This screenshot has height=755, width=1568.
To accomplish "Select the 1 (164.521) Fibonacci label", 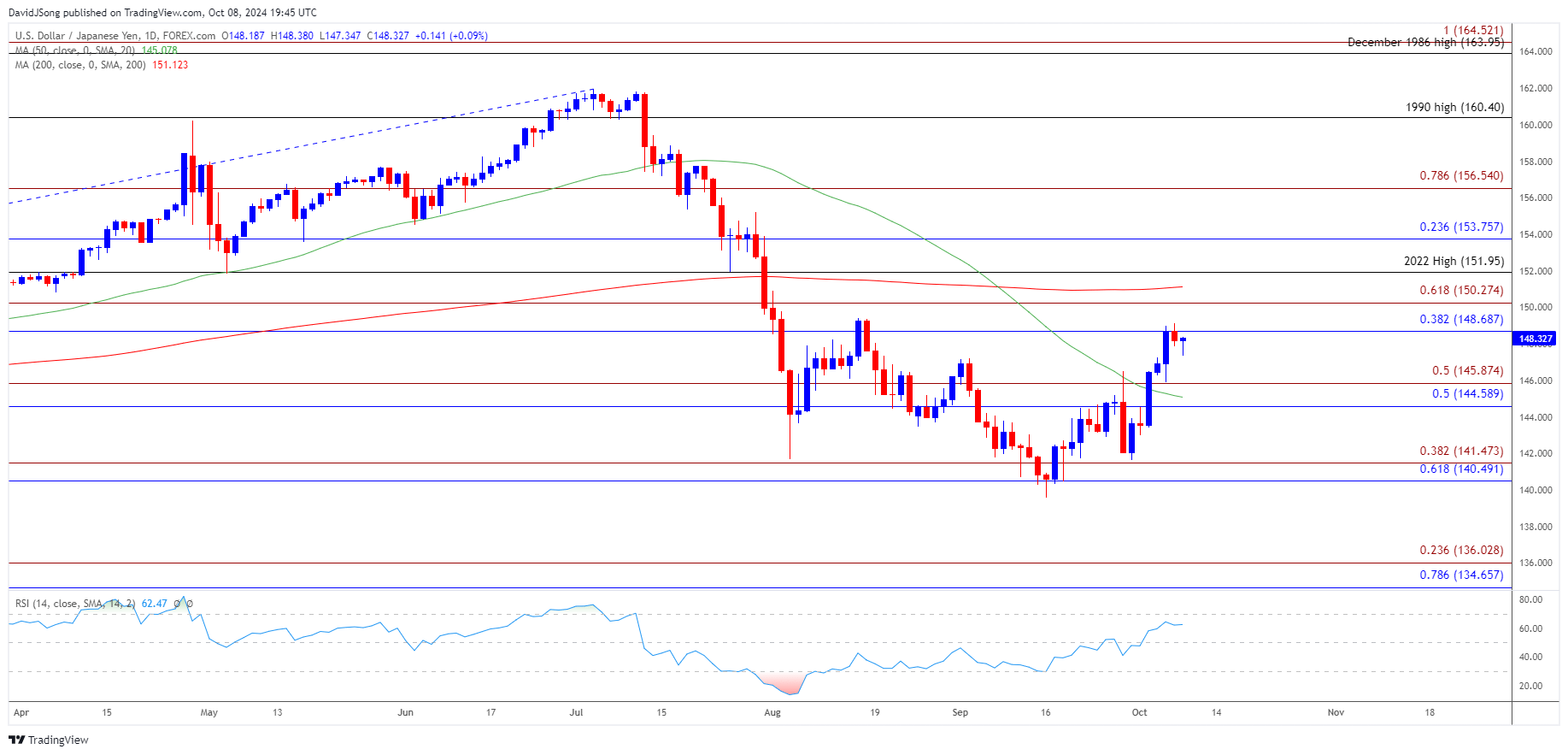I will pyautogui.click(x=1473, y=30).
